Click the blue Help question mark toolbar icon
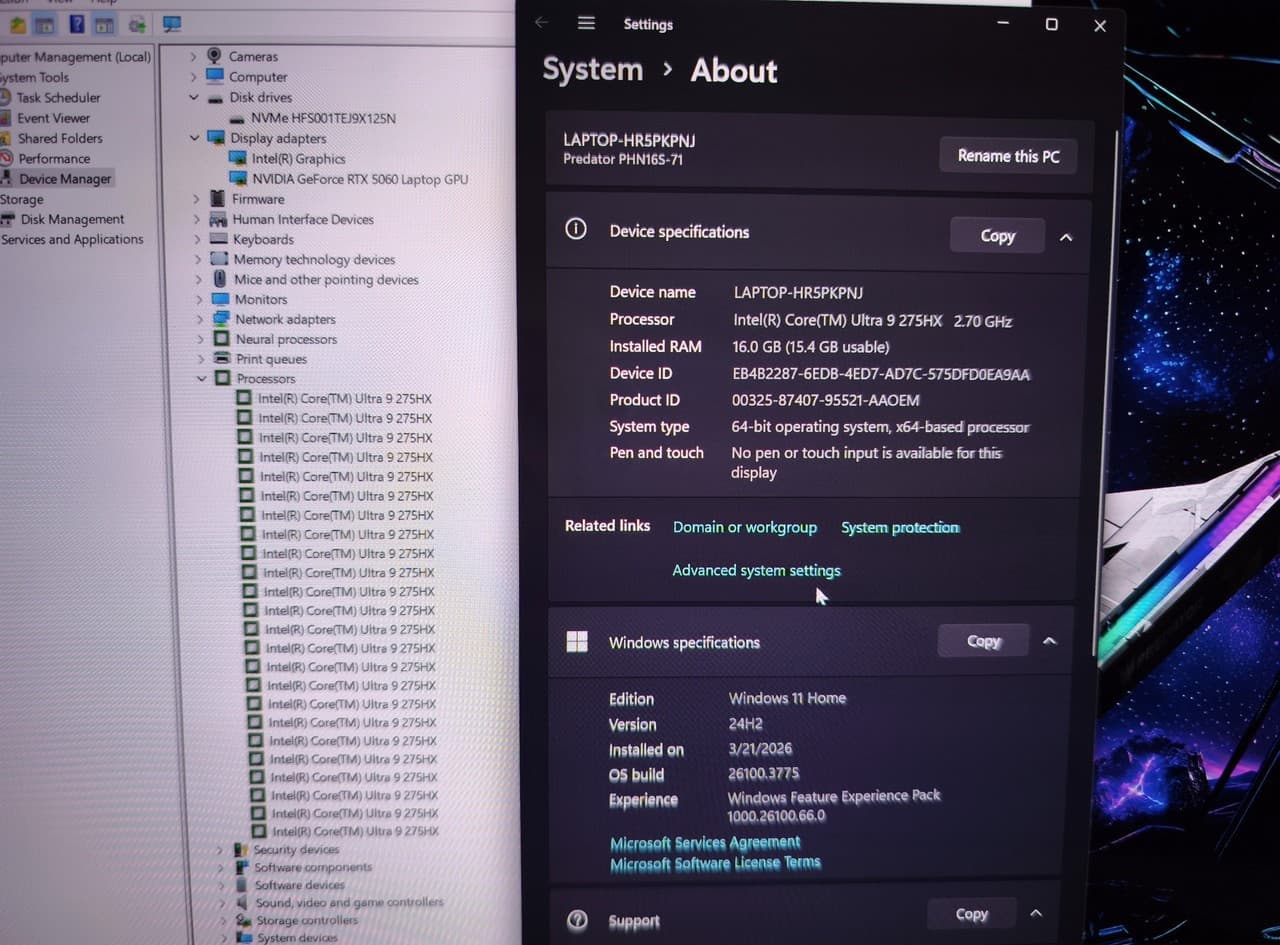The height and width of the screenshot is (945, 1280). pyautogui.click(x=77, y=24)
